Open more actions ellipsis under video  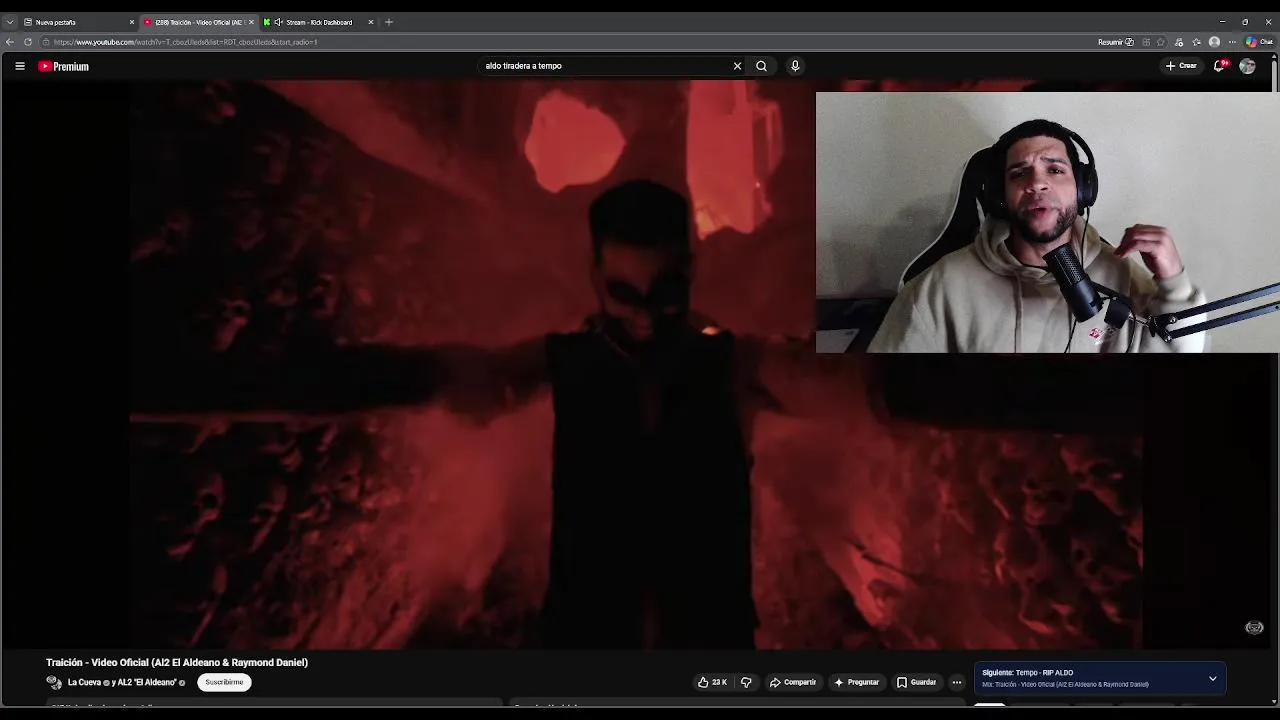click(x=956, y=682)
